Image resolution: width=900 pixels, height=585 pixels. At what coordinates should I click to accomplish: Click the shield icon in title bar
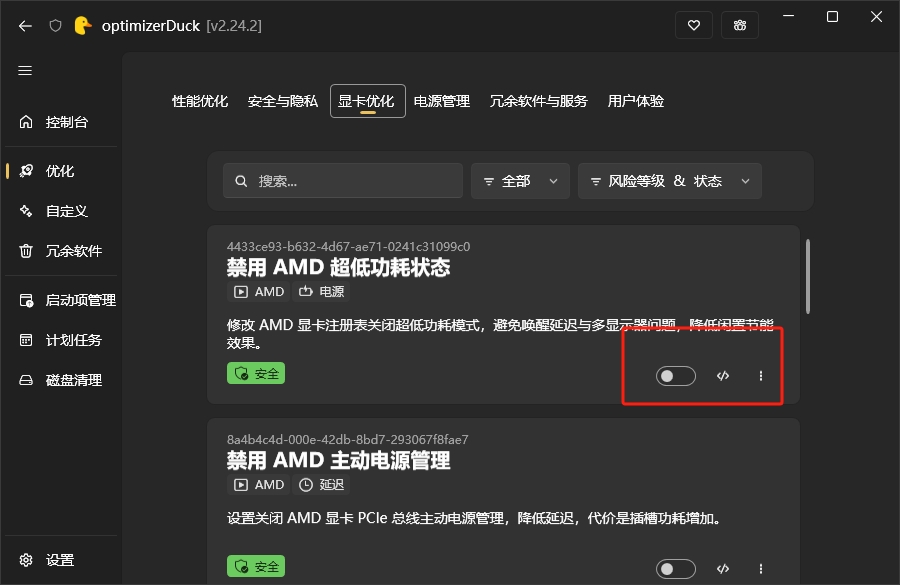point(55,26)
